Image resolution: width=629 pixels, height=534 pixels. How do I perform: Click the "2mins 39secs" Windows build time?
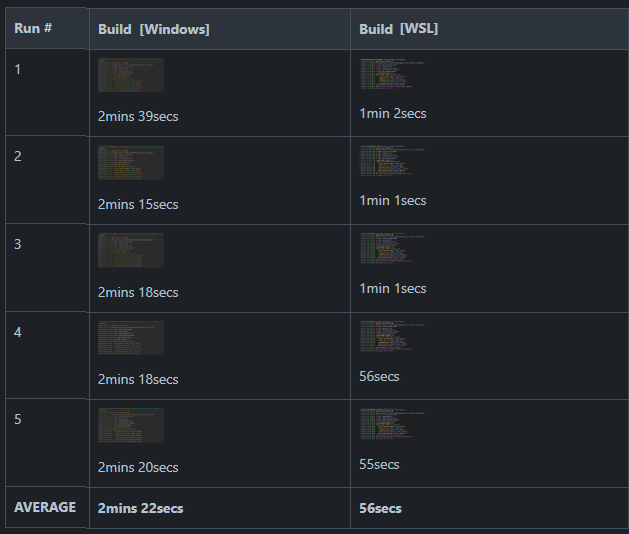pyautogui.click(x=138, y=117)
